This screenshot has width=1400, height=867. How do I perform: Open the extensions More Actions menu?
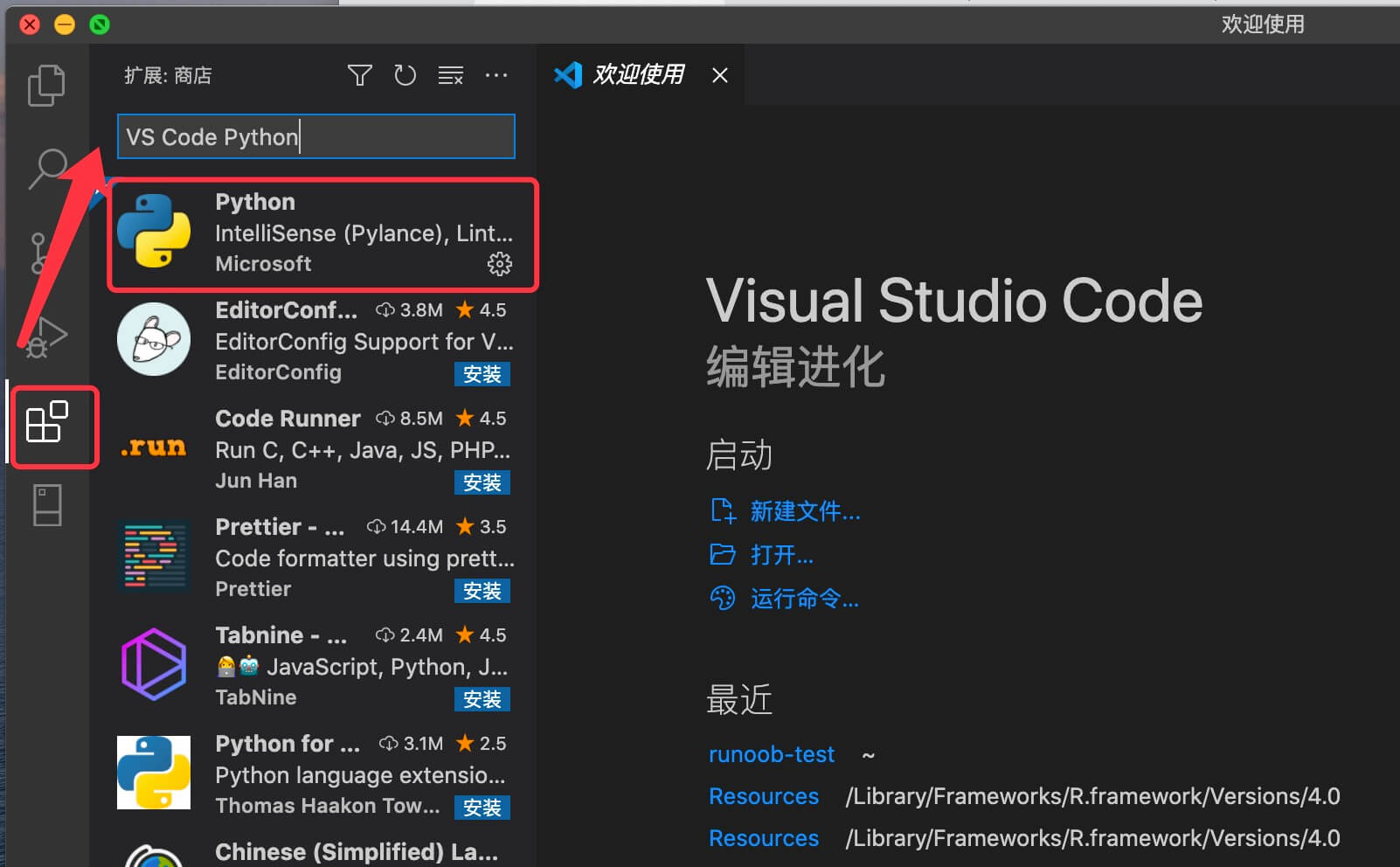click(x=496, y=75)
